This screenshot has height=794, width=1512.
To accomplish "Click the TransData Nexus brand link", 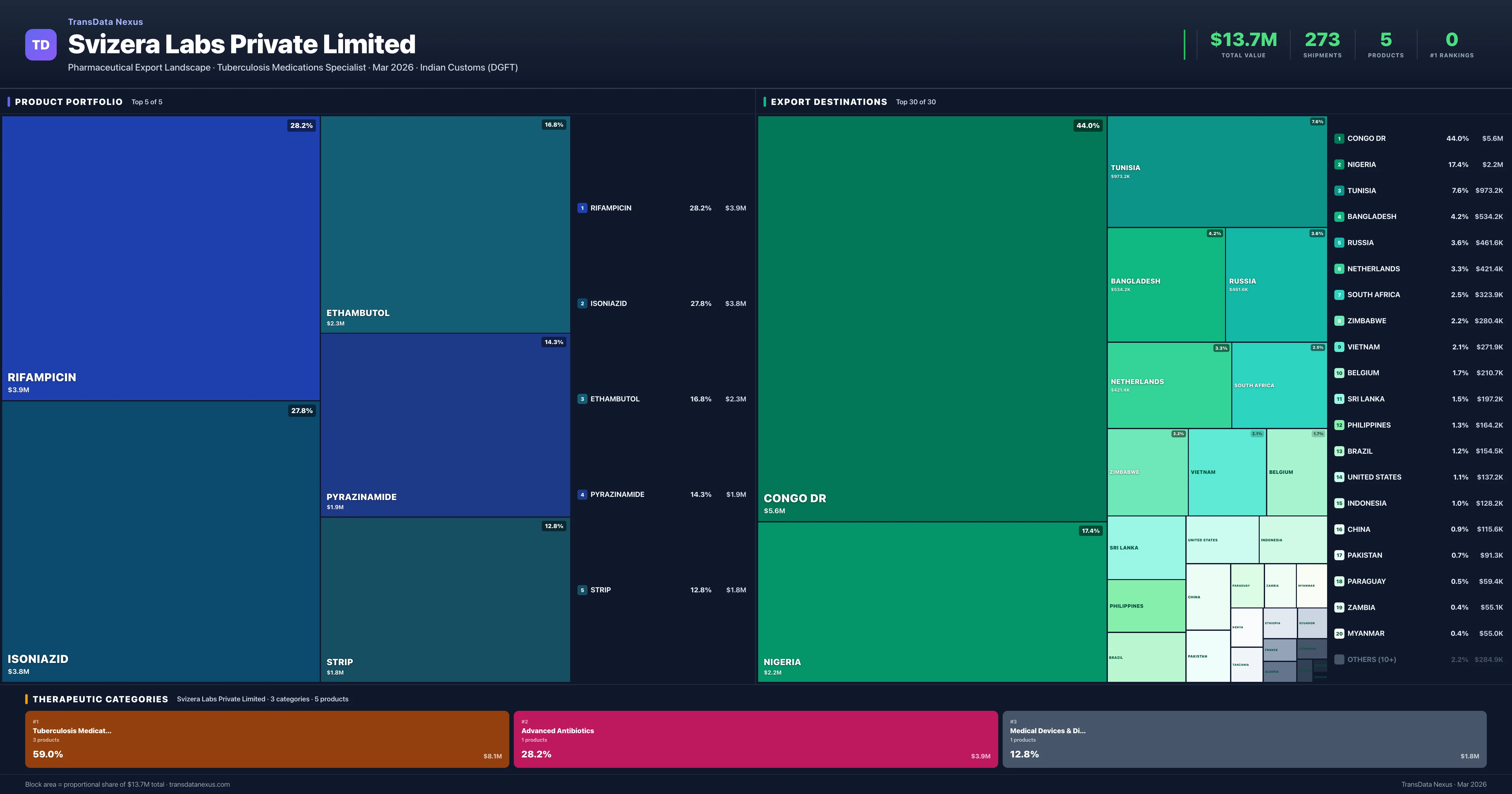I will pos(105,22).
